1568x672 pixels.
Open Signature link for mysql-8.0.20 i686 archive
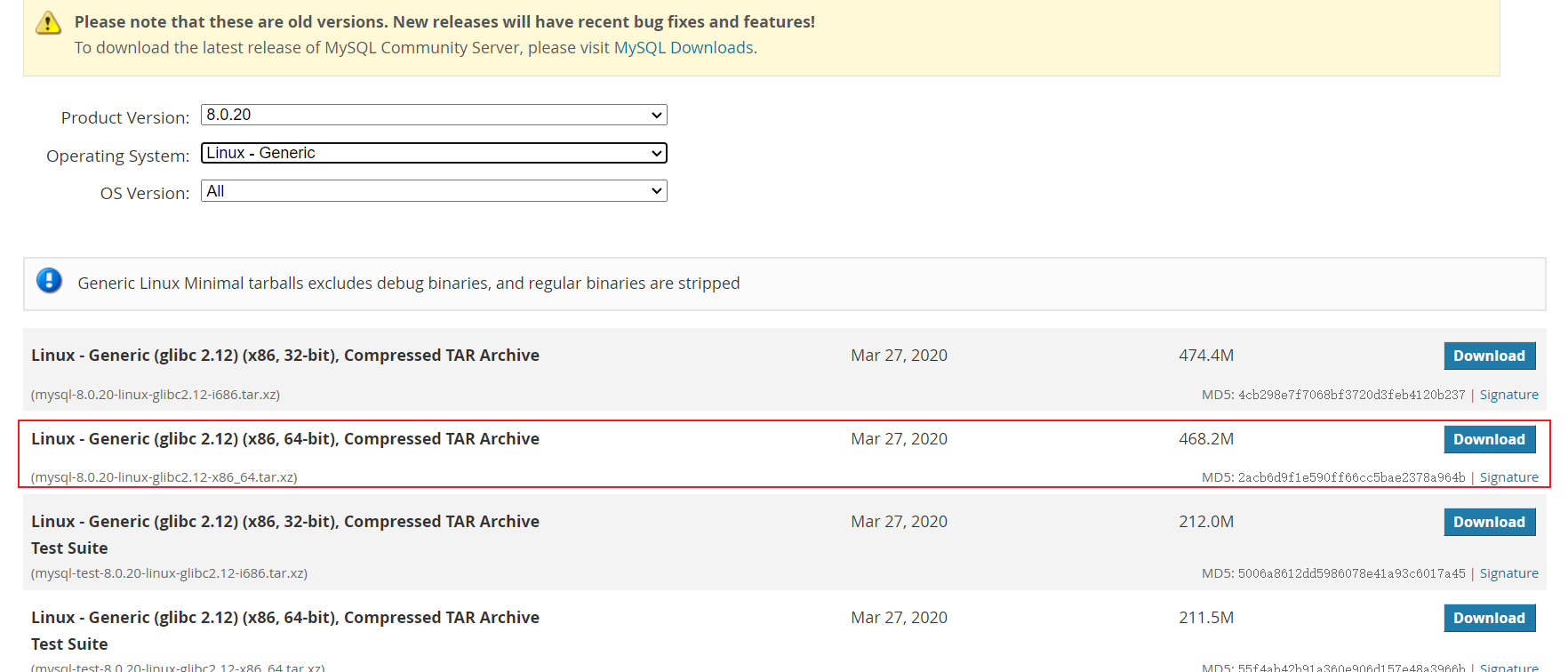[1508, 395]
